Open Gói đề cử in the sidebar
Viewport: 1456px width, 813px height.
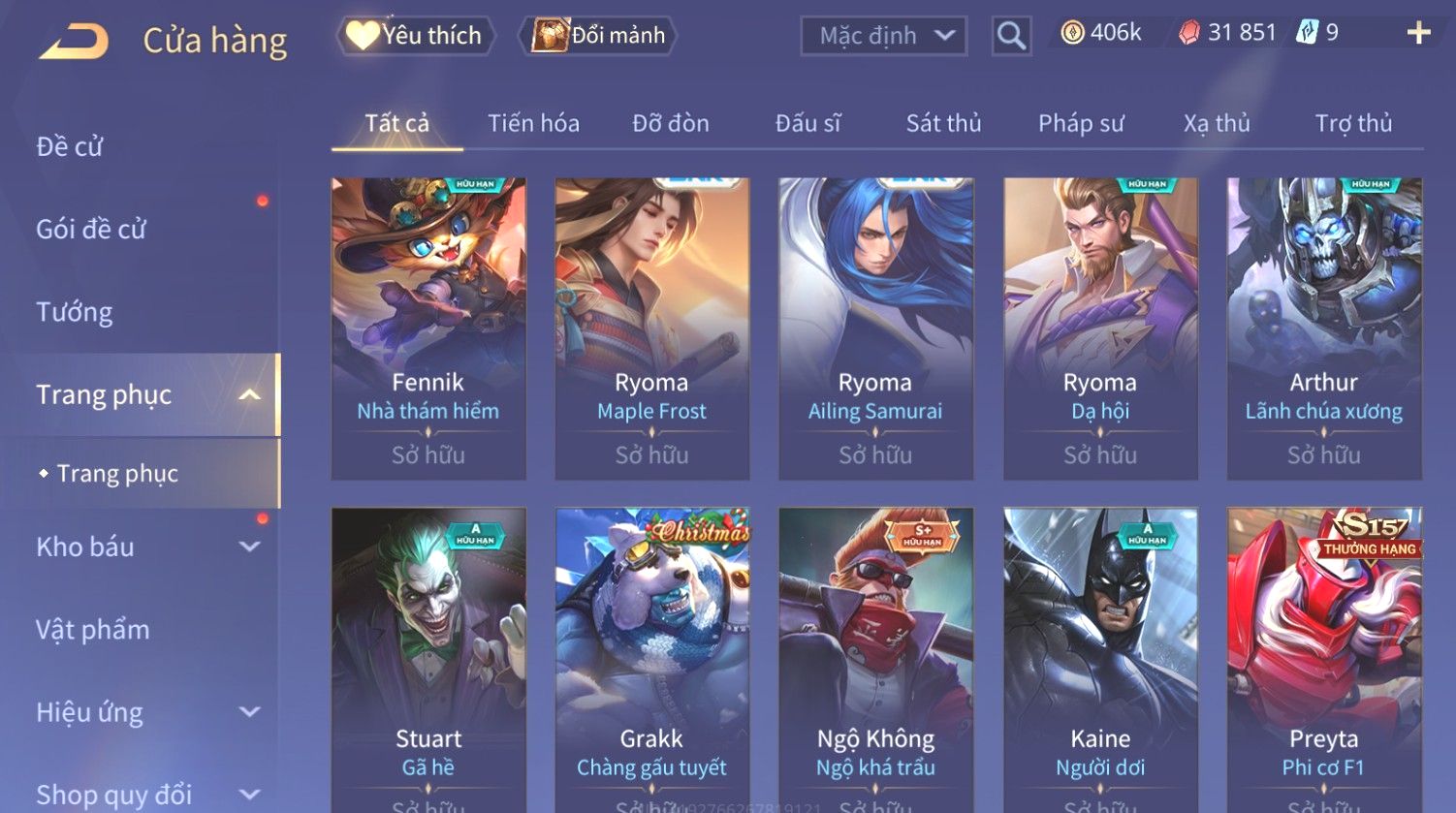click(91, 230)
